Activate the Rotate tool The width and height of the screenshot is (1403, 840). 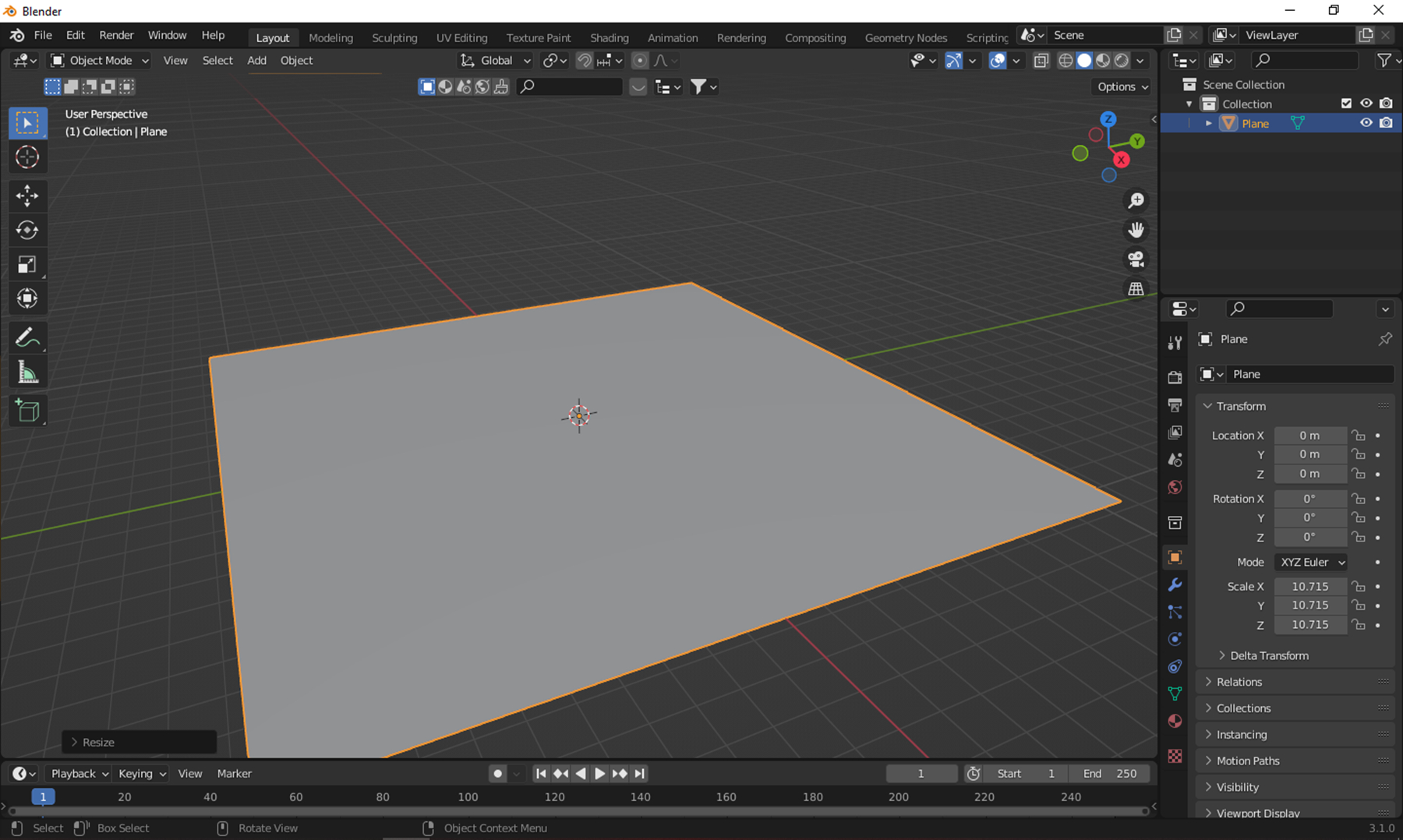27,230
